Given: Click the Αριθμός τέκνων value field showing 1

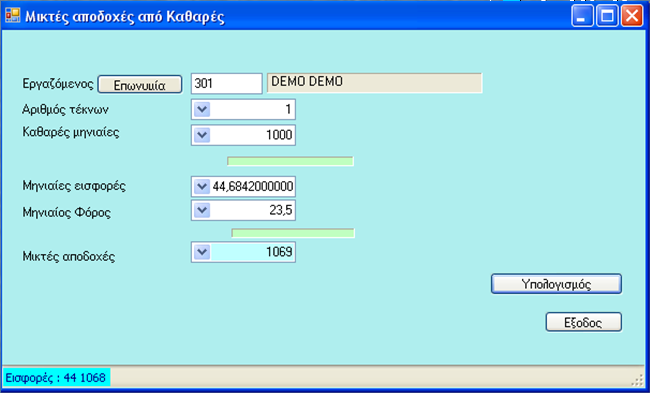Looking at the screenshot, I should coord(253,109).
